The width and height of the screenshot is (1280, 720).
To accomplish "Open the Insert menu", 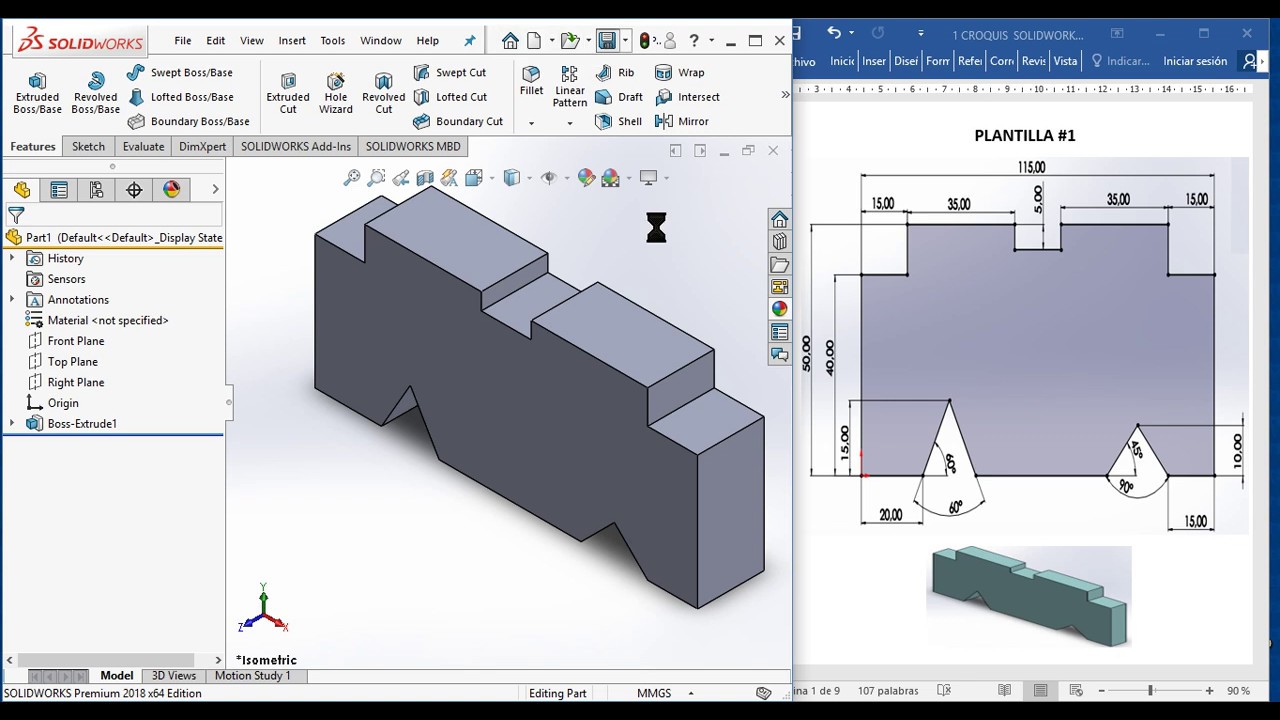I will coord(292,41).
